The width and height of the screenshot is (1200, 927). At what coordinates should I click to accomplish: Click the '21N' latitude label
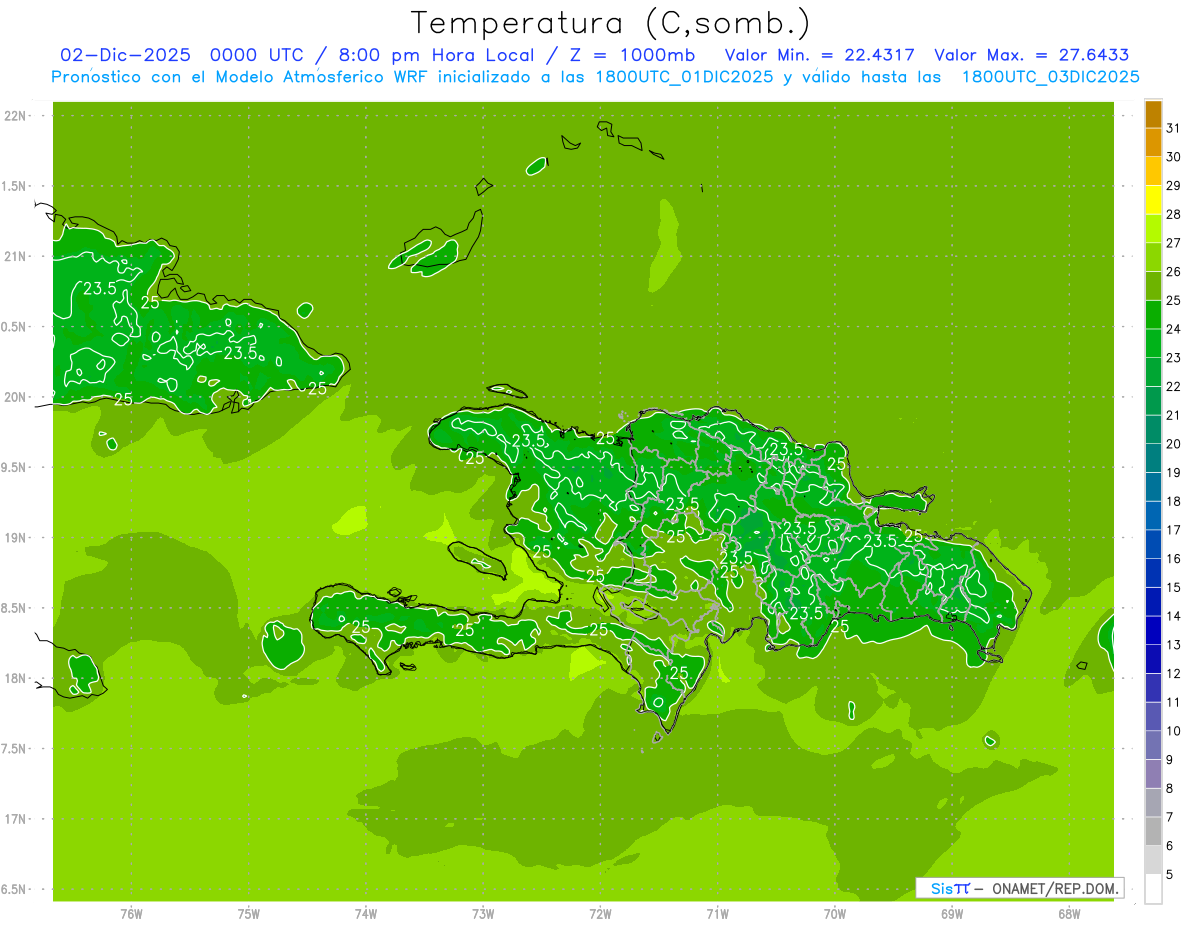pos(17,257)
